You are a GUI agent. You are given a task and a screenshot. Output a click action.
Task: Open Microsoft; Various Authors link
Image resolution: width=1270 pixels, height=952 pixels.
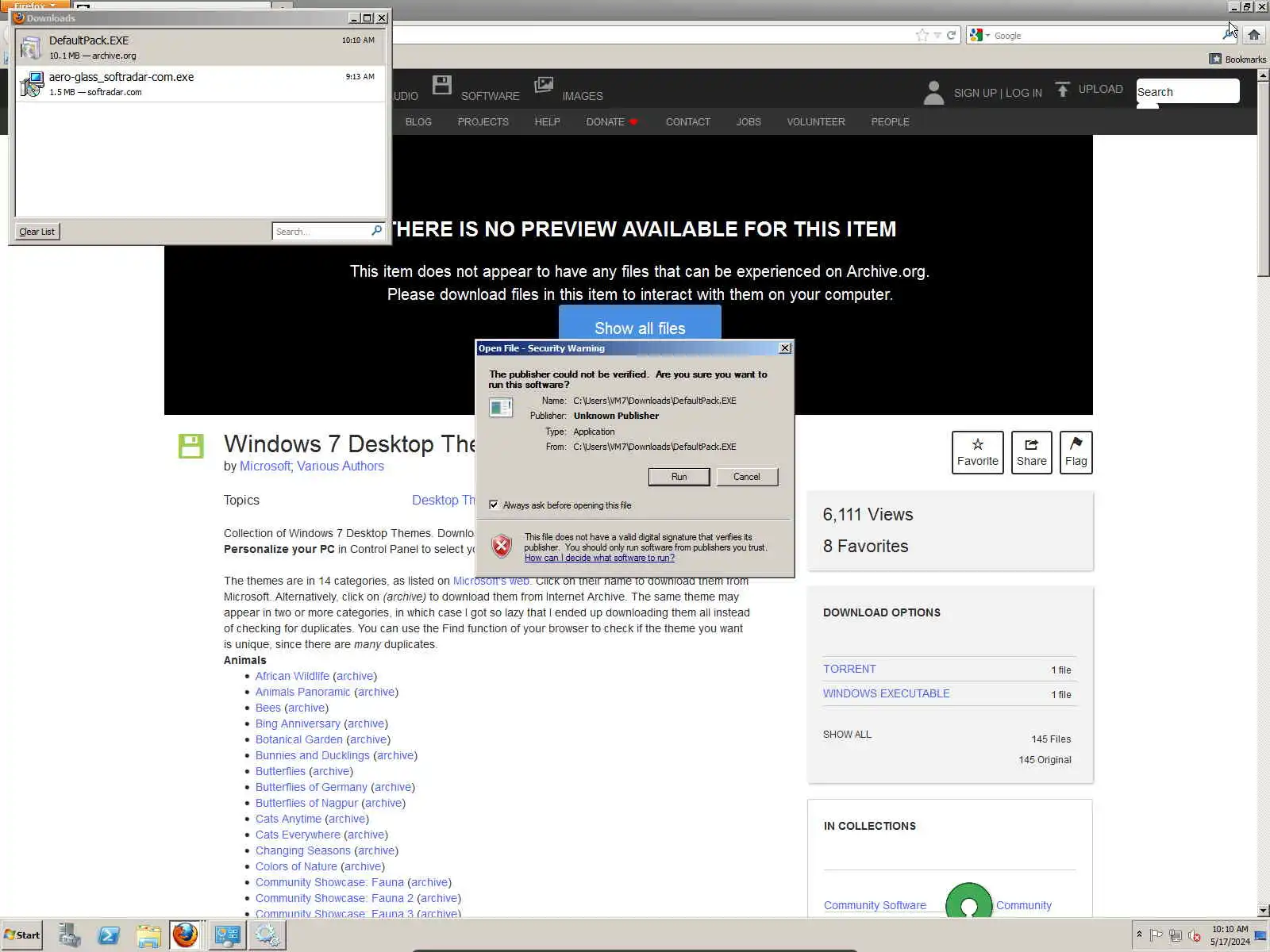click(x=312, y=466)
